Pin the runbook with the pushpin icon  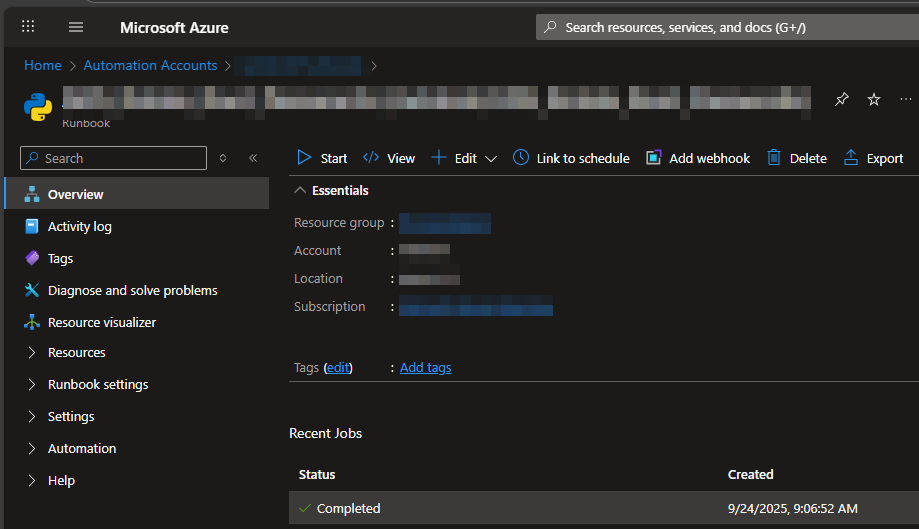[842, 99]
